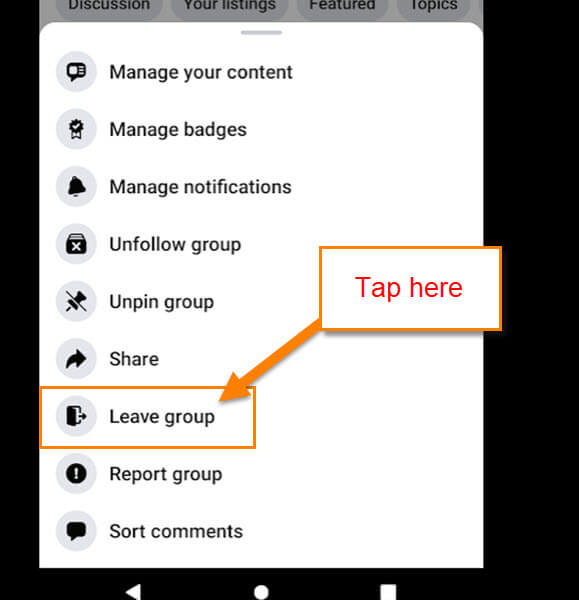This screenshot has height=600, width=579.
Task: Tap the bottom sheet drag handle
Action: point(261,33)
